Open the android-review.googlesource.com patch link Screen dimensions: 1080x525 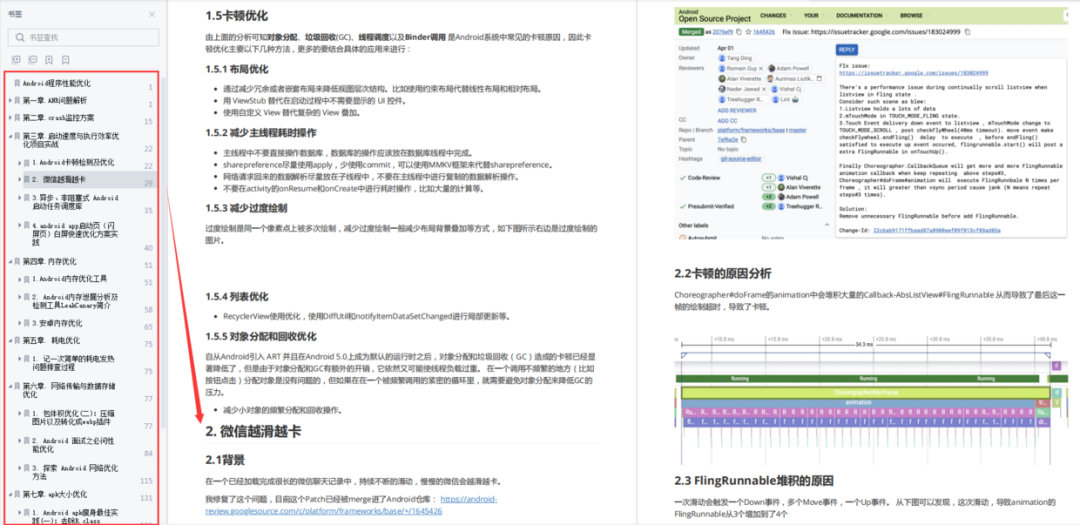point(351,505)
